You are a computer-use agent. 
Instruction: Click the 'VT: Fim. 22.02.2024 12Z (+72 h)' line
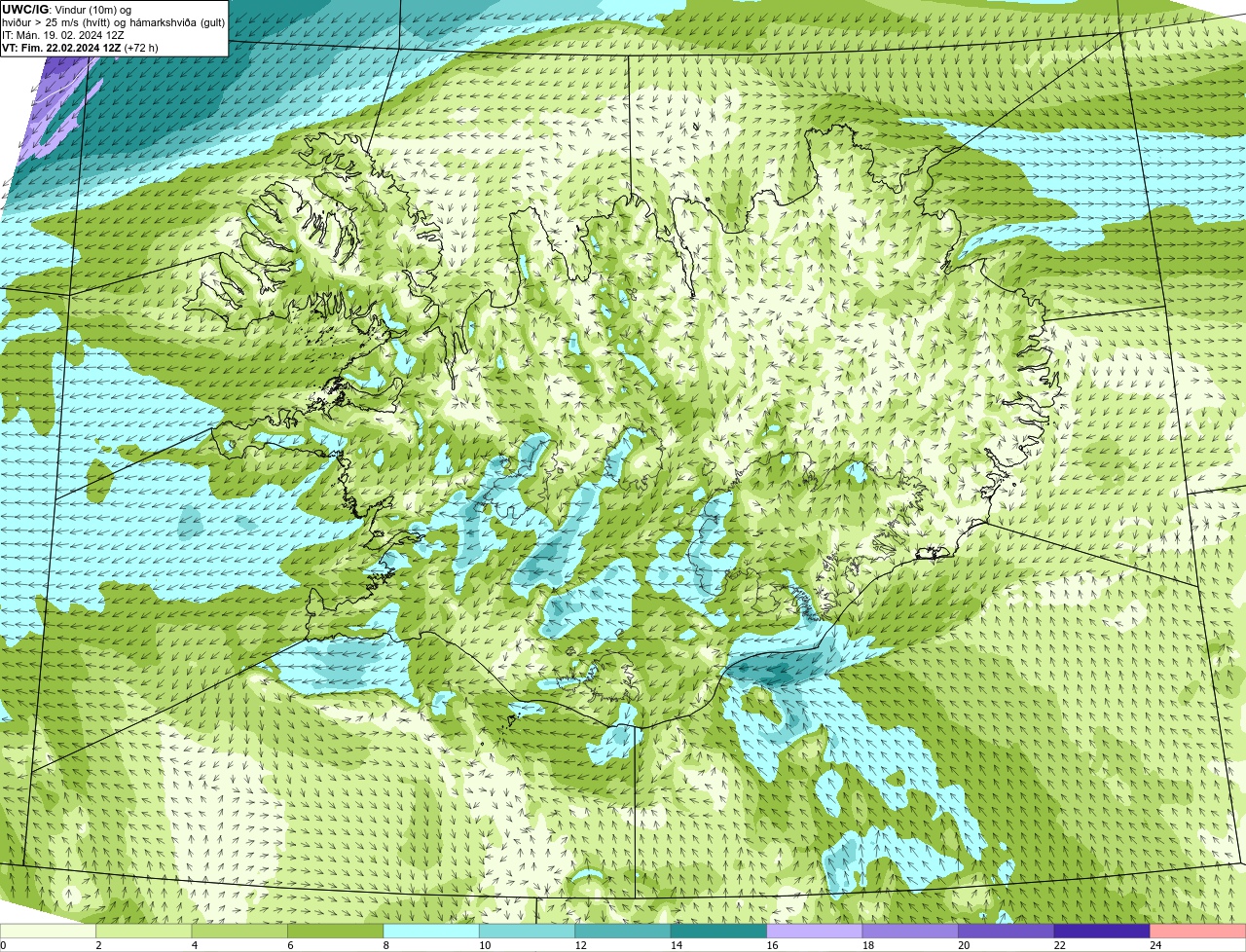(x=80, y=47)
